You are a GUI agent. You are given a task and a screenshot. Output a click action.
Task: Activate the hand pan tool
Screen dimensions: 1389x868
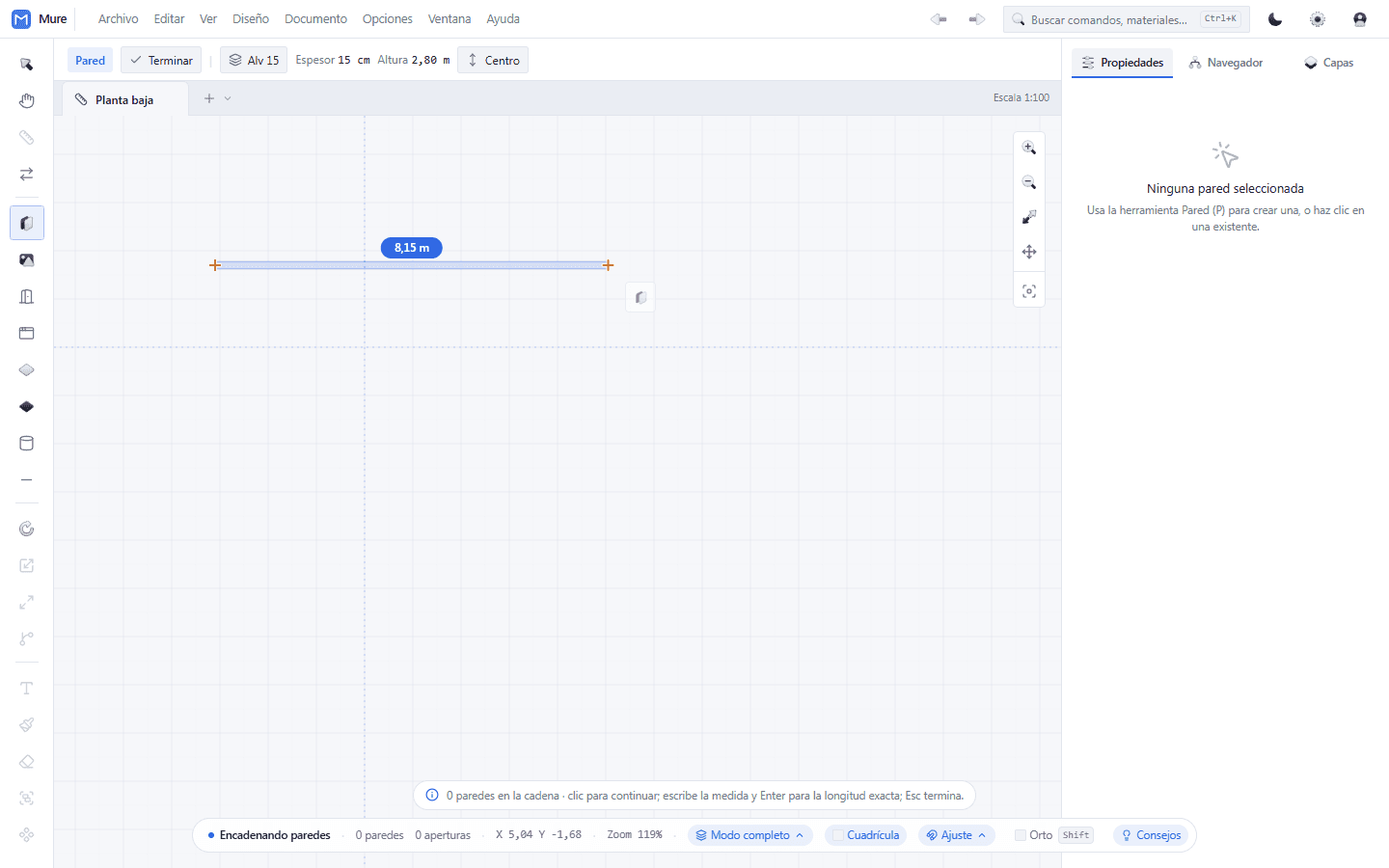[x=27, y=101]
